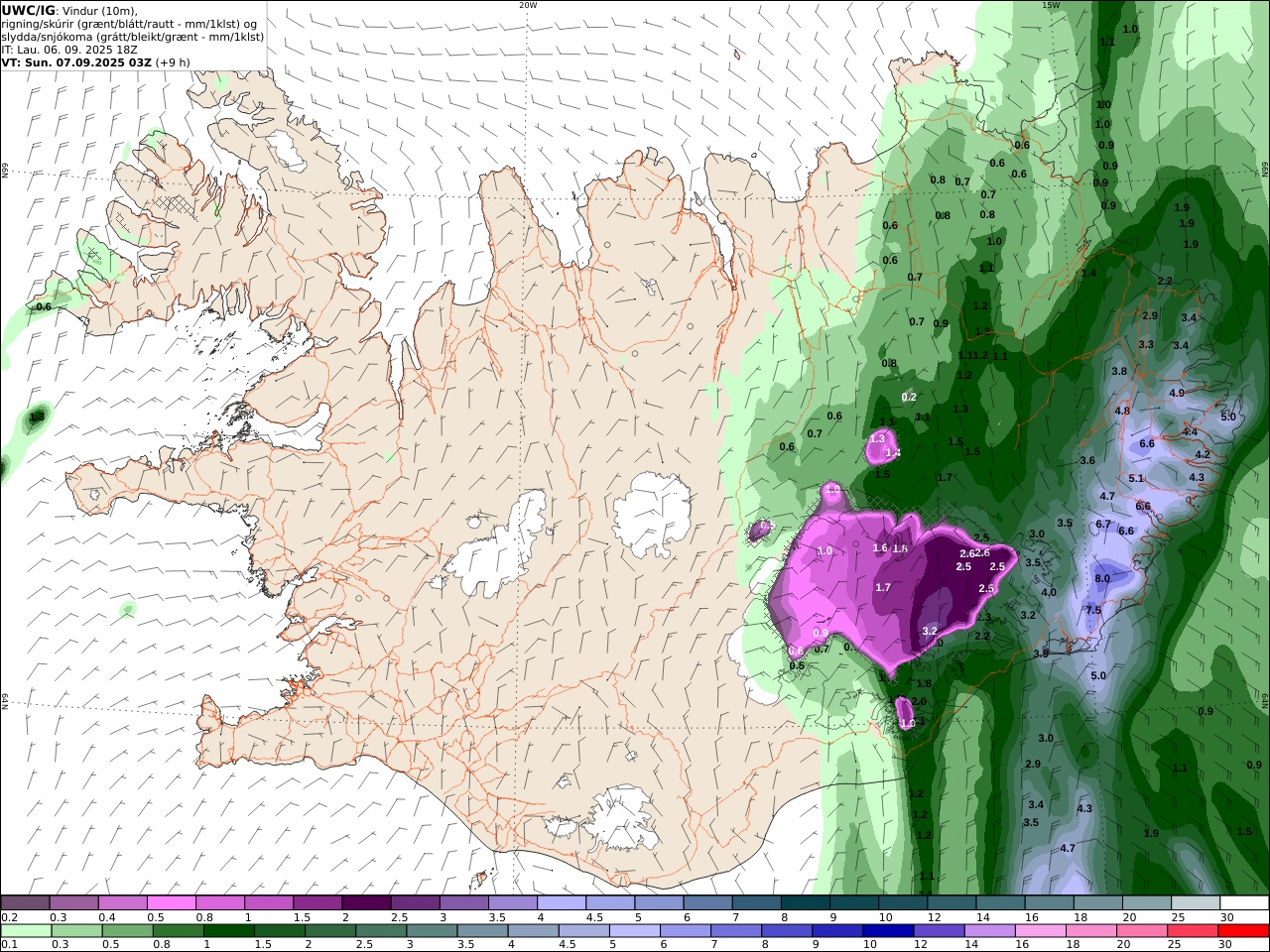The image size is (1270, 952).
Task: Select the light purple 14 rain legend swatch
Action: [989, 931]
